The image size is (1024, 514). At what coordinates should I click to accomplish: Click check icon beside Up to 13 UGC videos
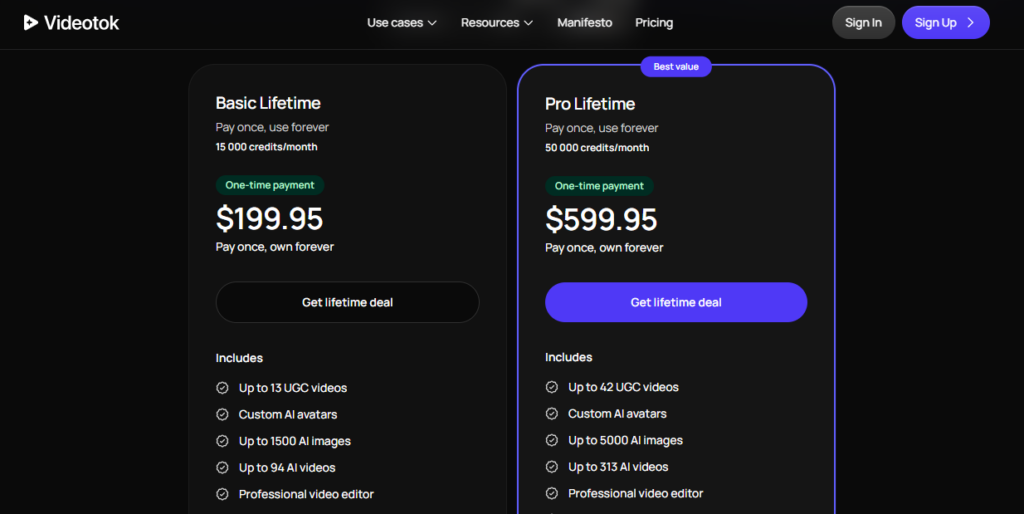tap(222, 388)
